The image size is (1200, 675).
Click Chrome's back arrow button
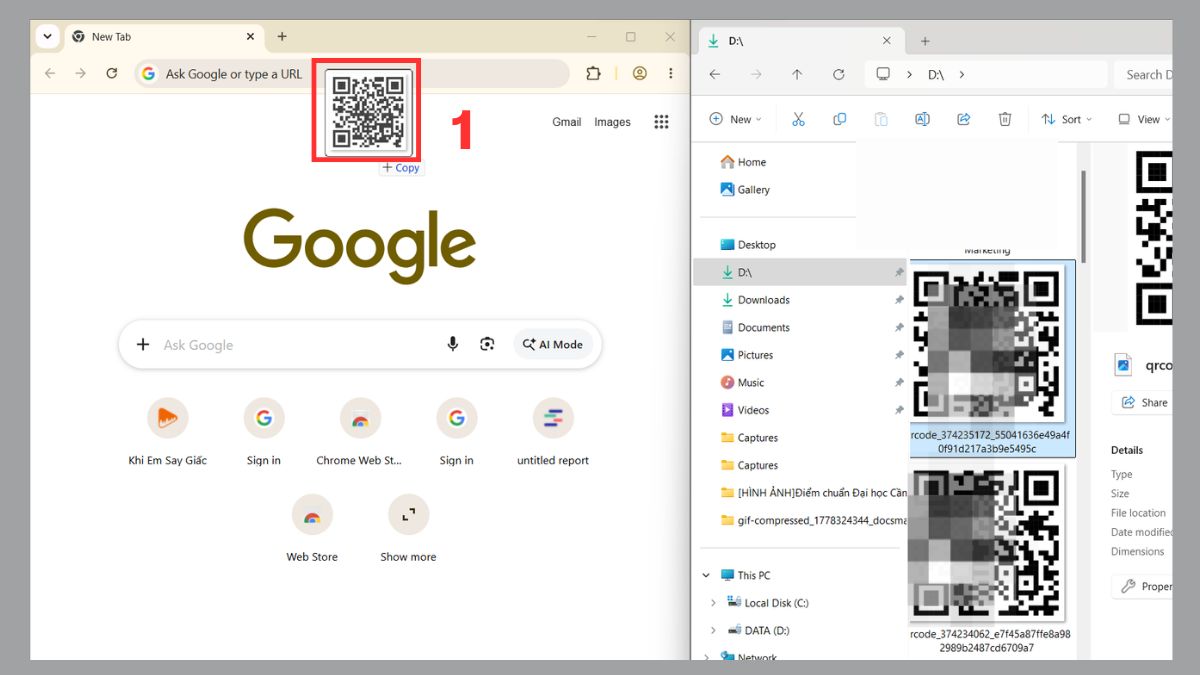point(50,73)
